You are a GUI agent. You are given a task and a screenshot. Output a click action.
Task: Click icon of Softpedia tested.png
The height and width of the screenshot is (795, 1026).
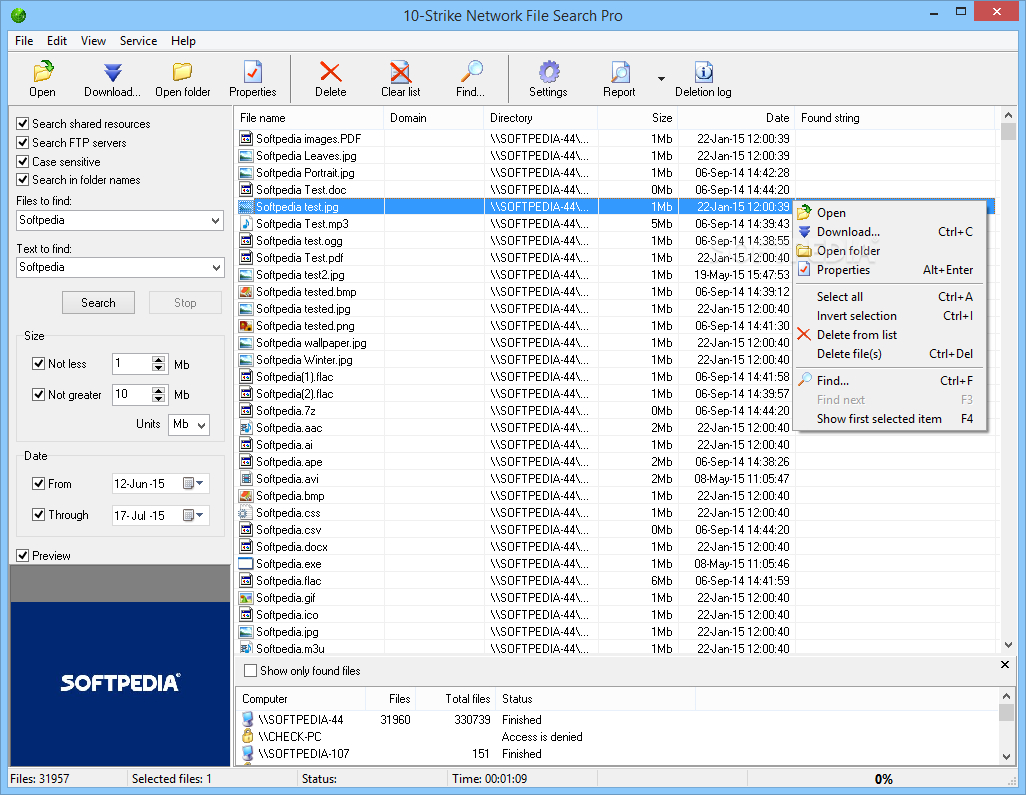[x=246, y=326]
